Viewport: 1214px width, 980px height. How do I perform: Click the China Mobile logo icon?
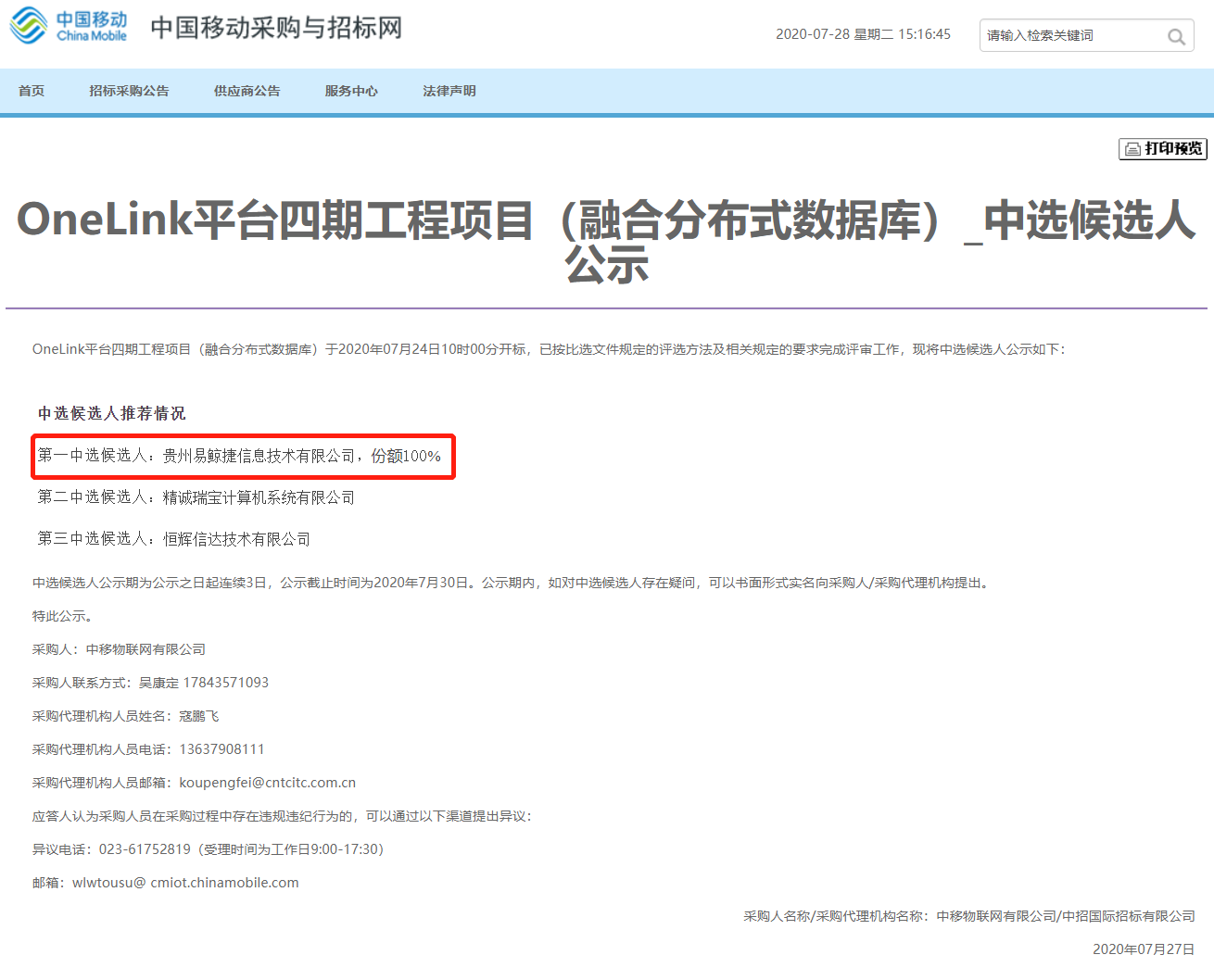coord(28,27)
